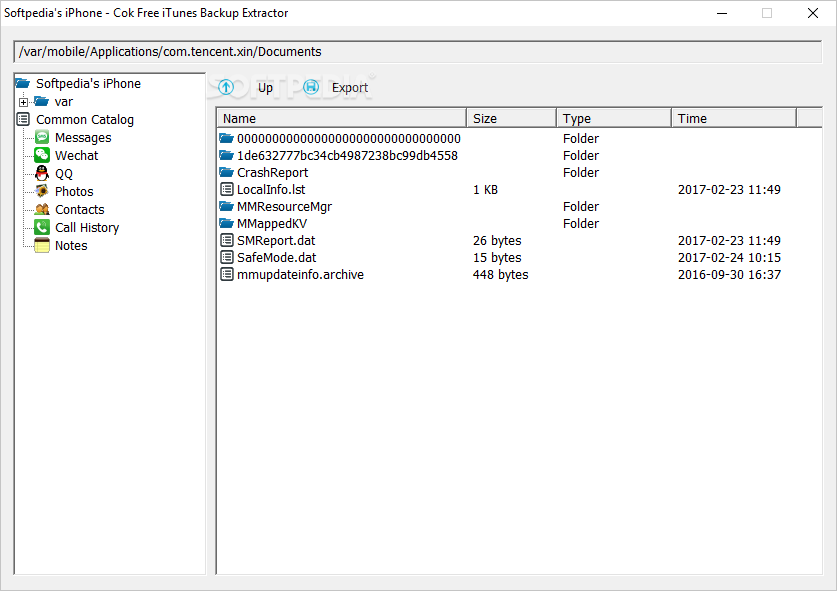Click the 1 KB size cell
The width and height of the screenshot is (837, 591).
[x=485, y=190]
